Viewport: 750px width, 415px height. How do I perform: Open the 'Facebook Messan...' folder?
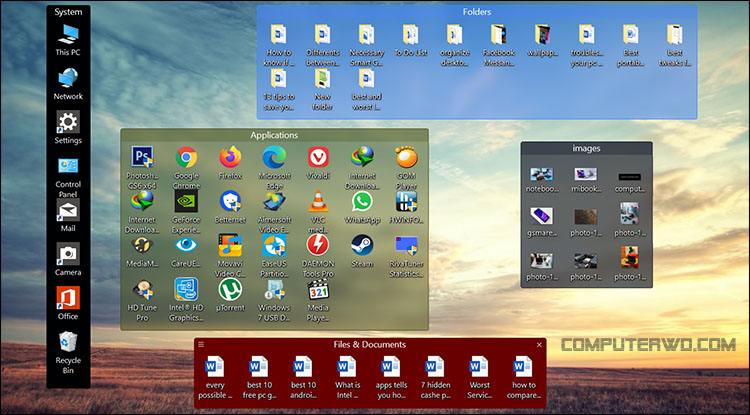pos(499,34)
